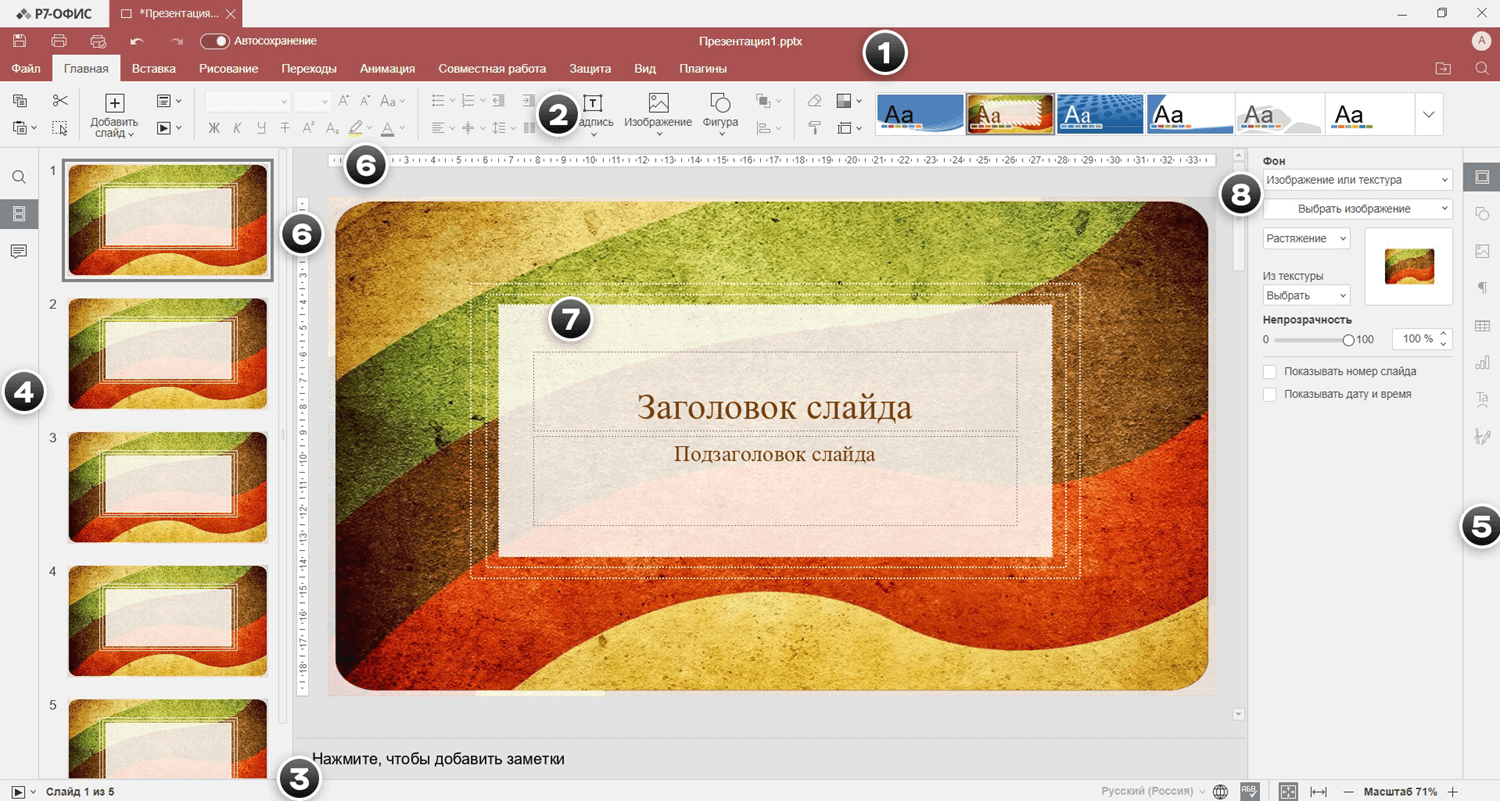Expand the Растяжение dropdown

pos(1306,238)
